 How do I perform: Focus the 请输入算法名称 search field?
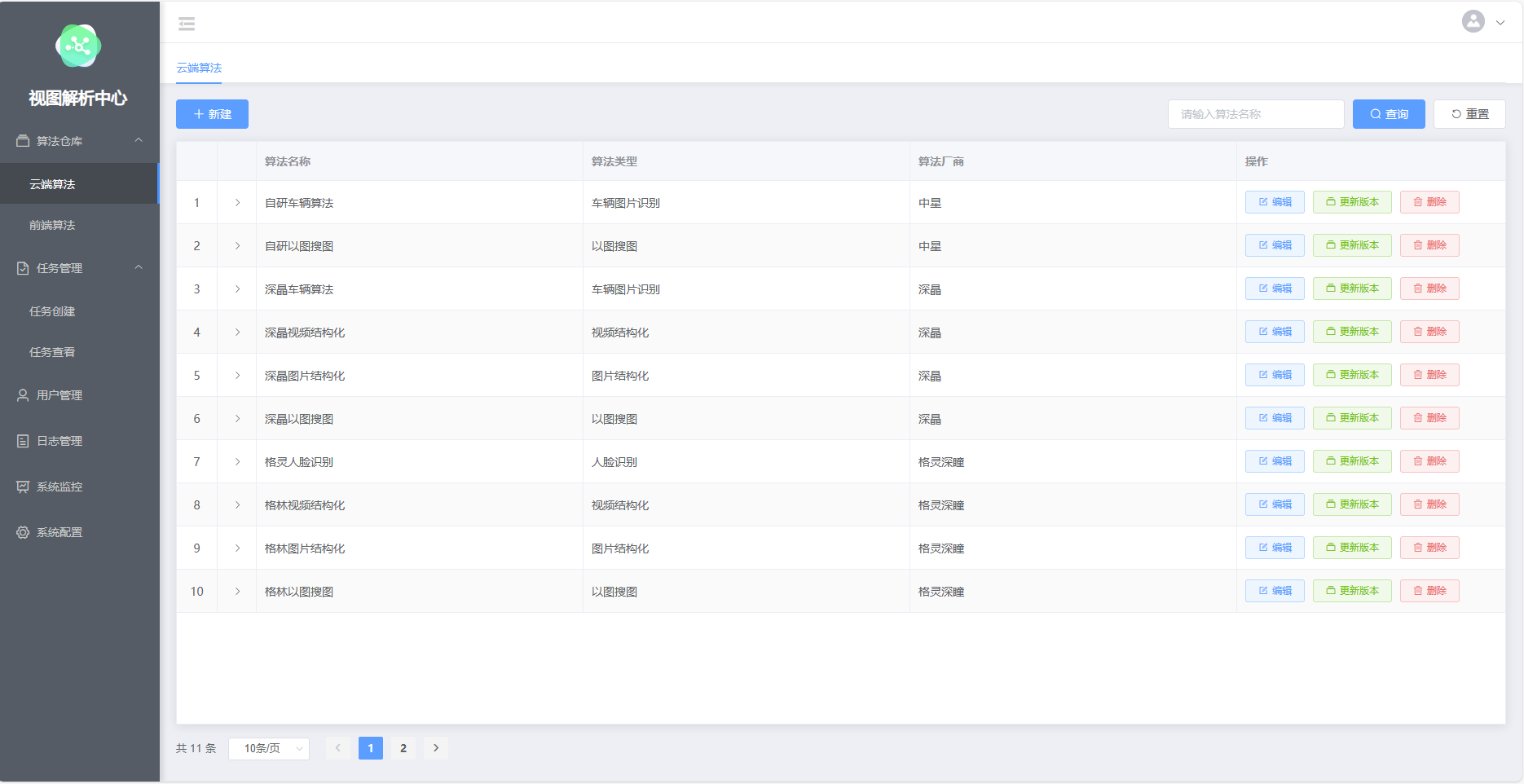(x=1255, y=114)
